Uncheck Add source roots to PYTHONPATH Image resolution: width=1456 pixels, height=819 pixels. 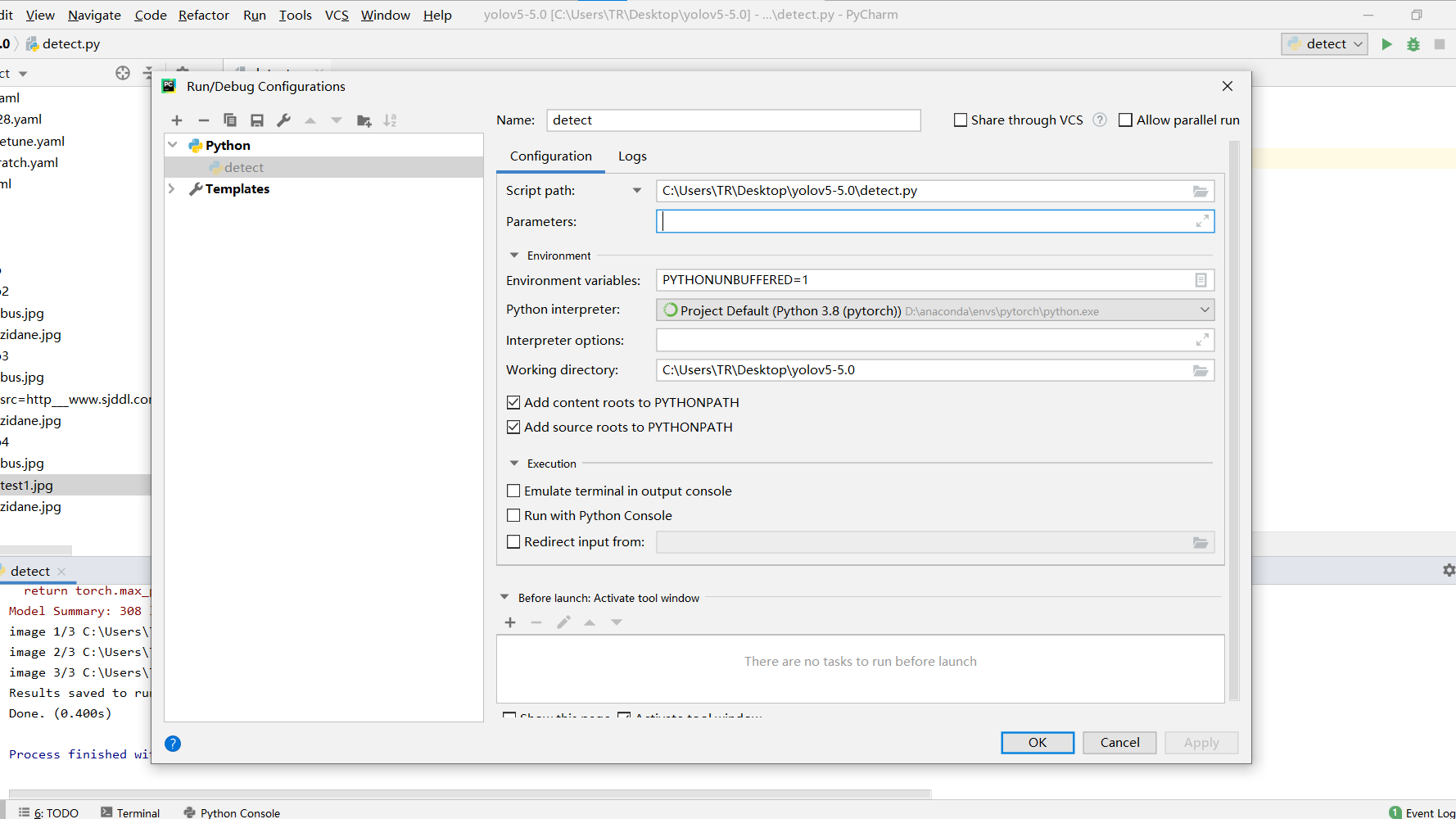click(x=513, y=427)
